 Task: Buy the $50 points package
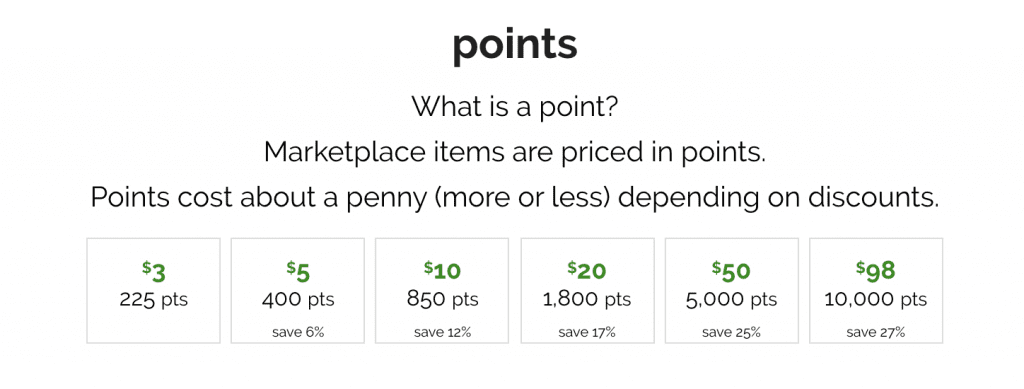(731, 290)
